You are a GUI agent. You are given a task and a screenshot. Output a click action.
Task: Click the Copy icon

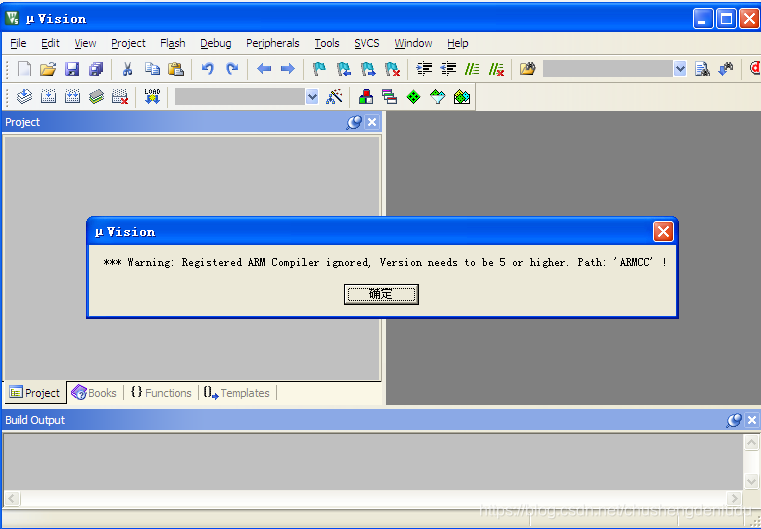click(x=152, y=69)
